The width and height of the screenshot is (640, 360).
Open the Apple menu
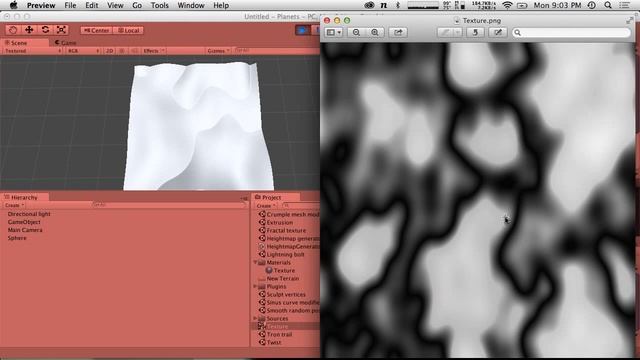pos(13,5)
